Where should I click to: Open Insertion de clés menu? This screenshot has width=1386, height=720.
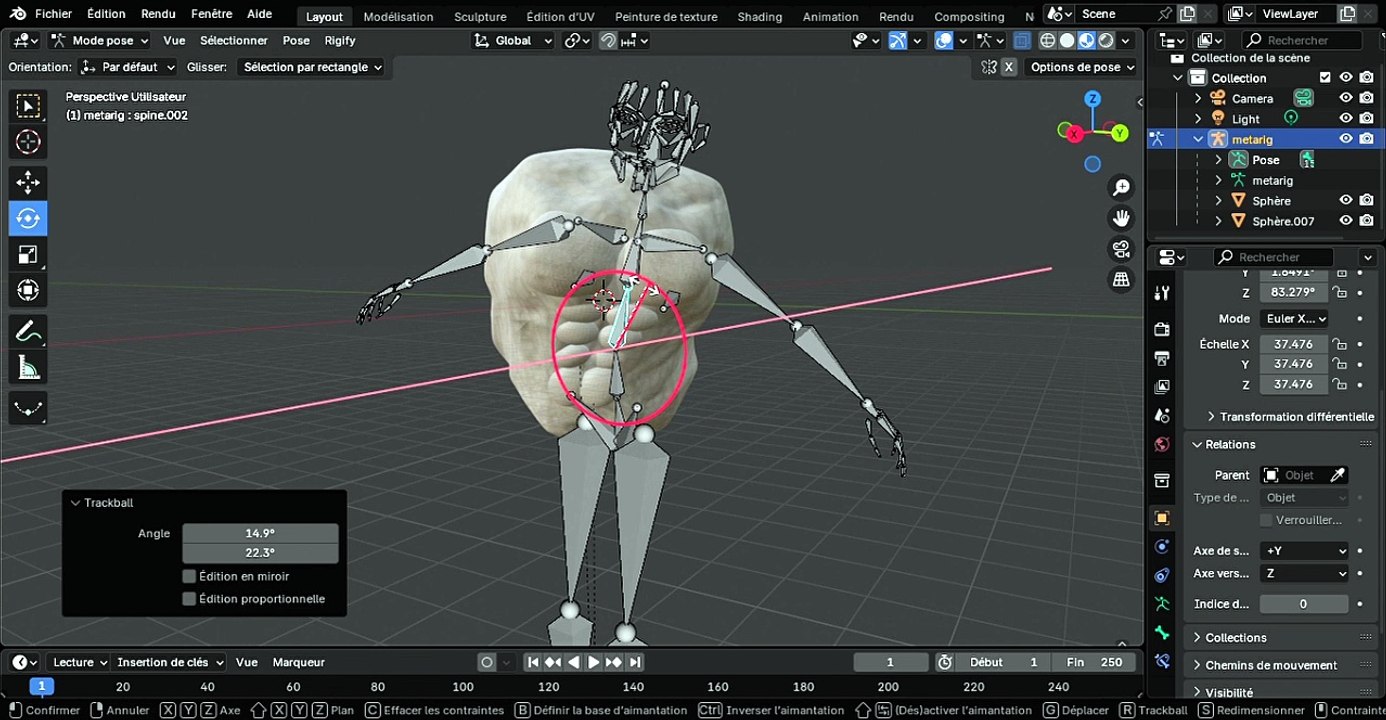coord(169,662)
